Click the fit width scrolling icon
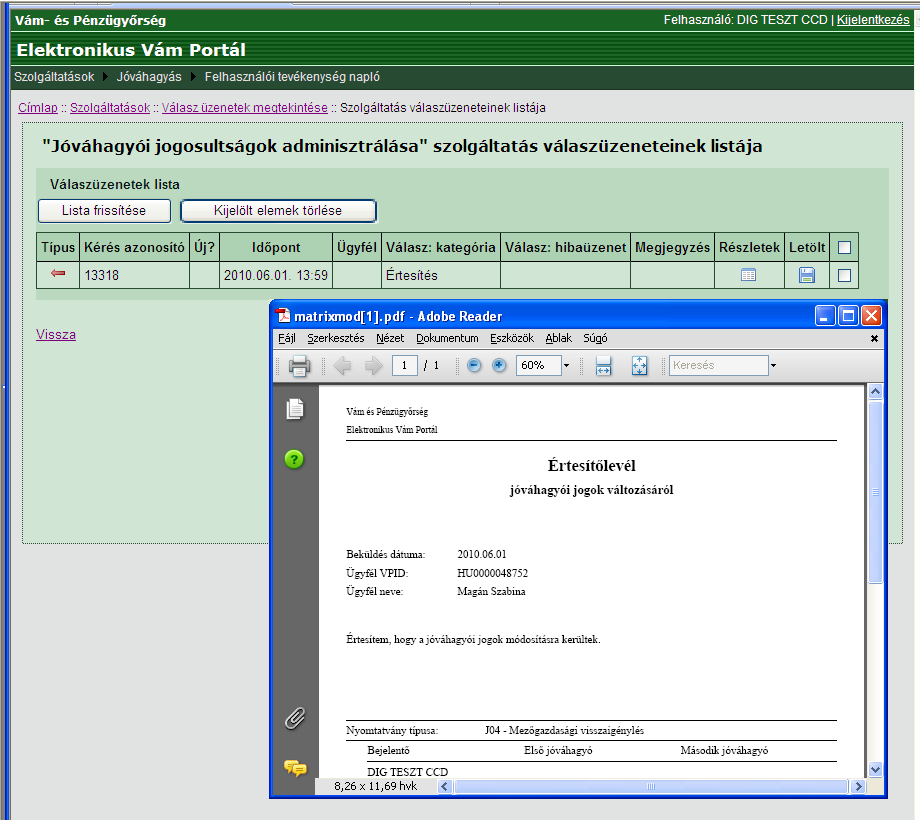The height and width of the screenshot is (820, 920). coord(603,365)
